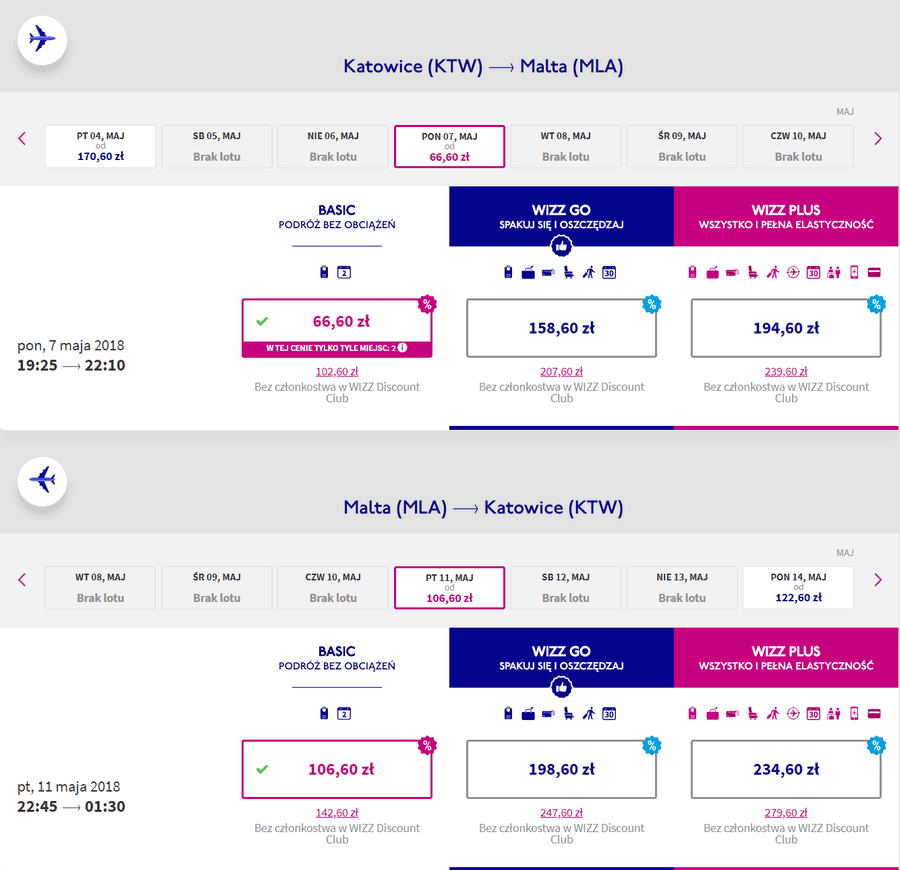
Task: Choose outbound date CZW 10, MAJ
Action: point(798,146)
